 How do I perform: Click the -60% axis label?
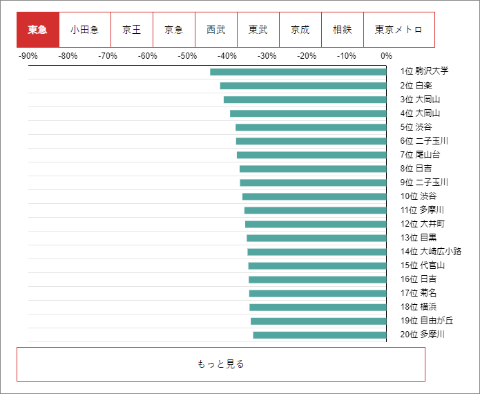[x=148, y=56]
